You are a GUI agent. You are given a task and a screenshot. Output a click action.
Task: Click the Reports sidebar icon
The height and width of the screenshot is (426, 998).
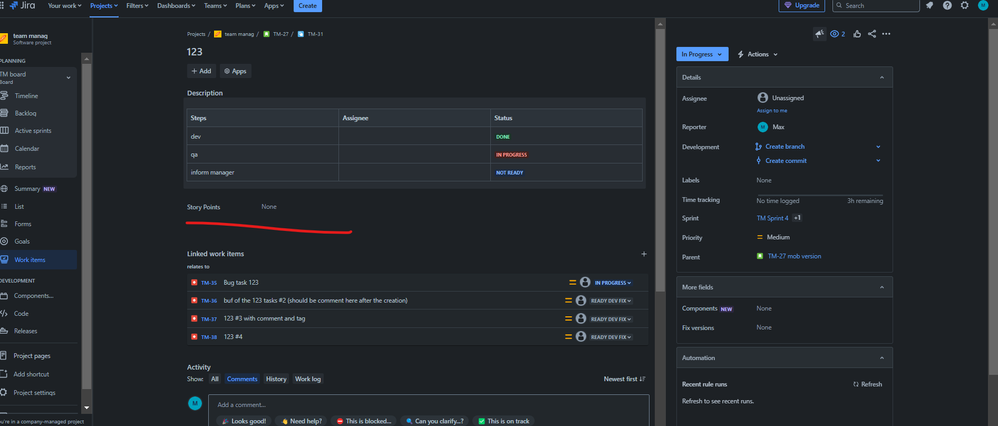[x=5, y=167]
